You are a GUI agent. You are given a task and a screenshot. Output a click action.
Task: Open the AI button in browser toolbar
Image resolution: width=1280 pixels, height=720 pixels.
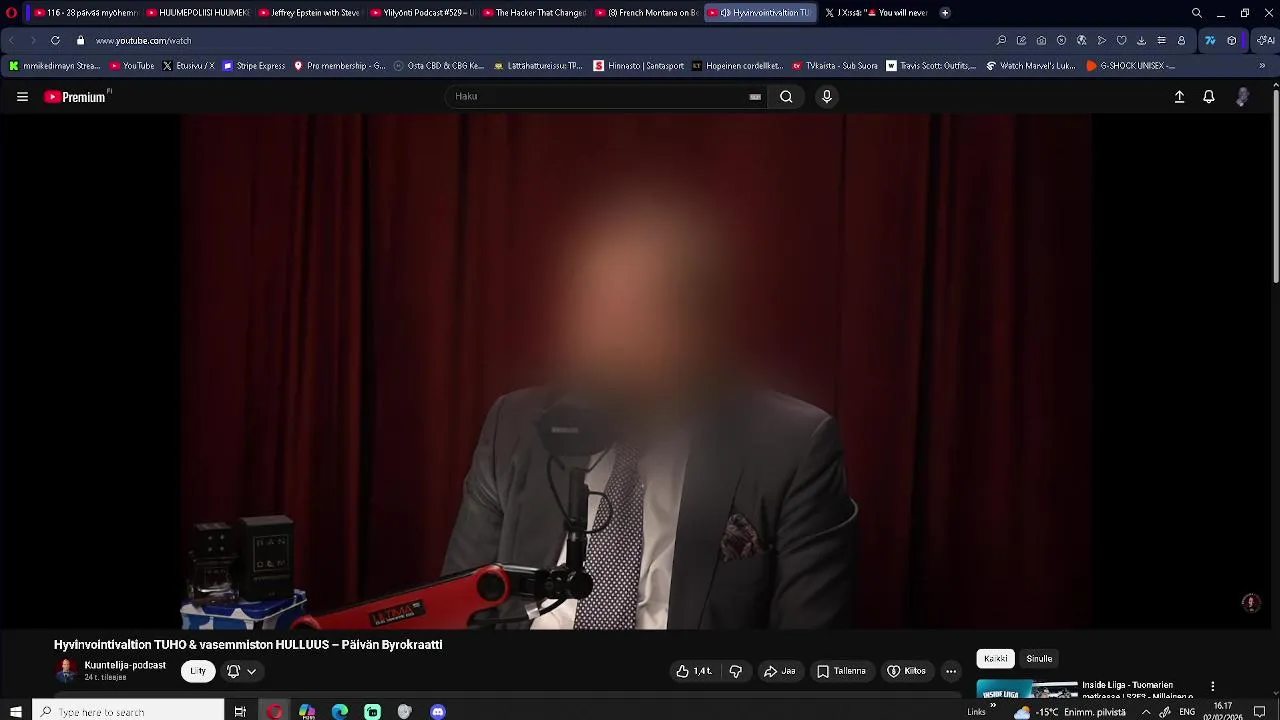click(1265, 40)
